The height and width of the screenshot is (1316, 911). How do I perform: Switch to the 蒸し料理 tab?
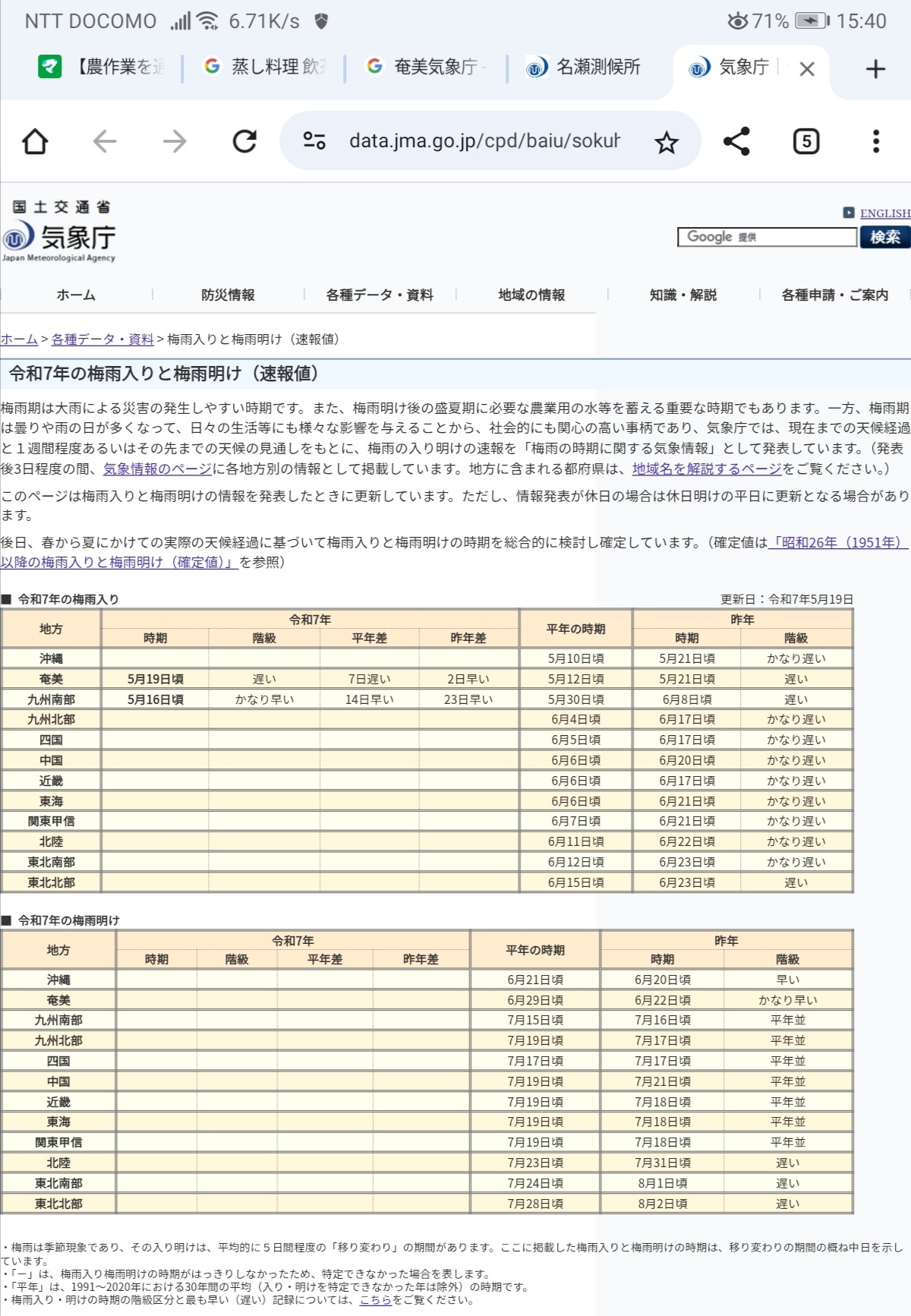click(x=266, y=68)
